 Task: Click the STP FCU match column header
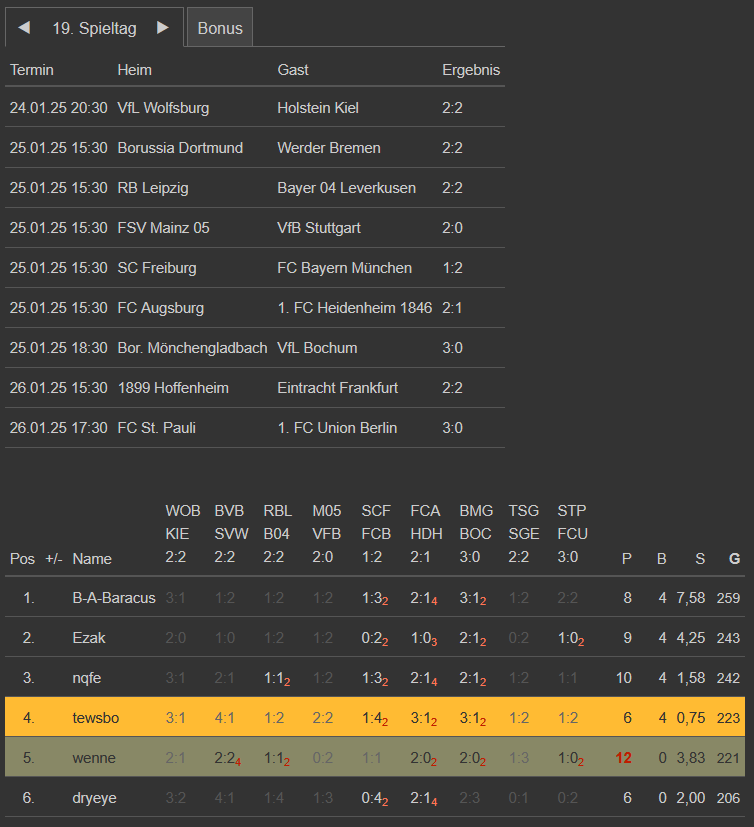572,535
